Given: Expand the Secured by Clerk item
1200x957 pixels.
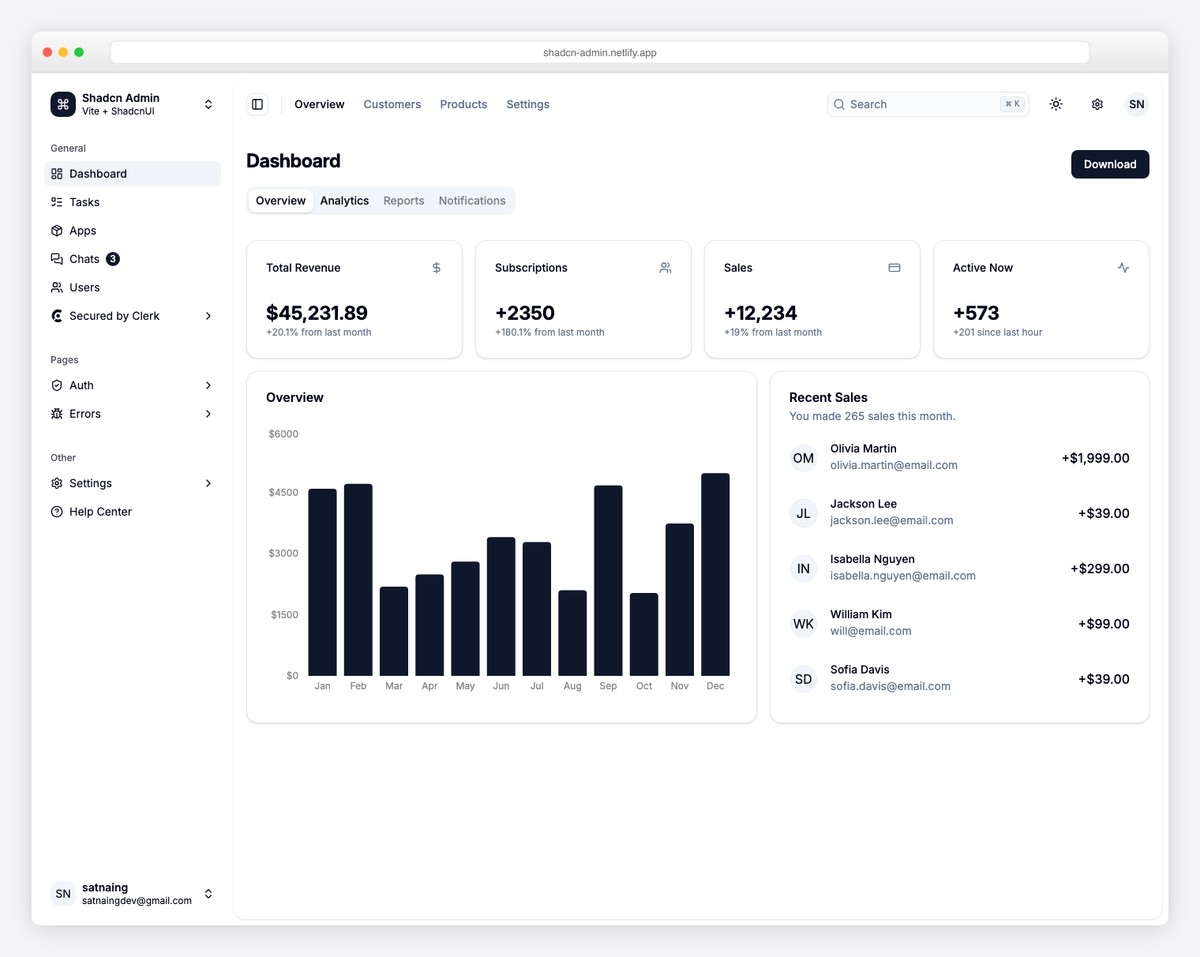Looking at the screenshot, I should (x=208, y=315).
